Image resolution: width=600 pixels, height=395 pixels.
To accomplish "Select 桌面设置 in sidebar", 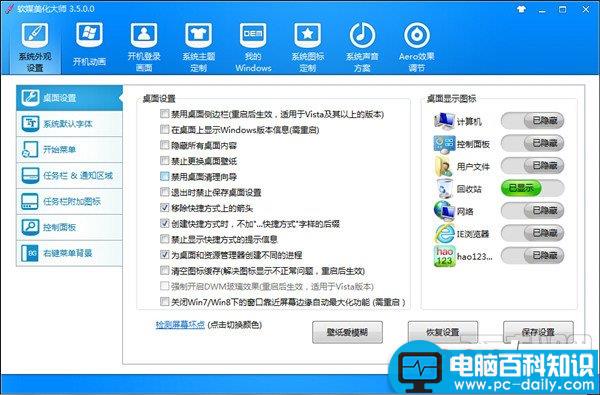I will coord(69,98).
